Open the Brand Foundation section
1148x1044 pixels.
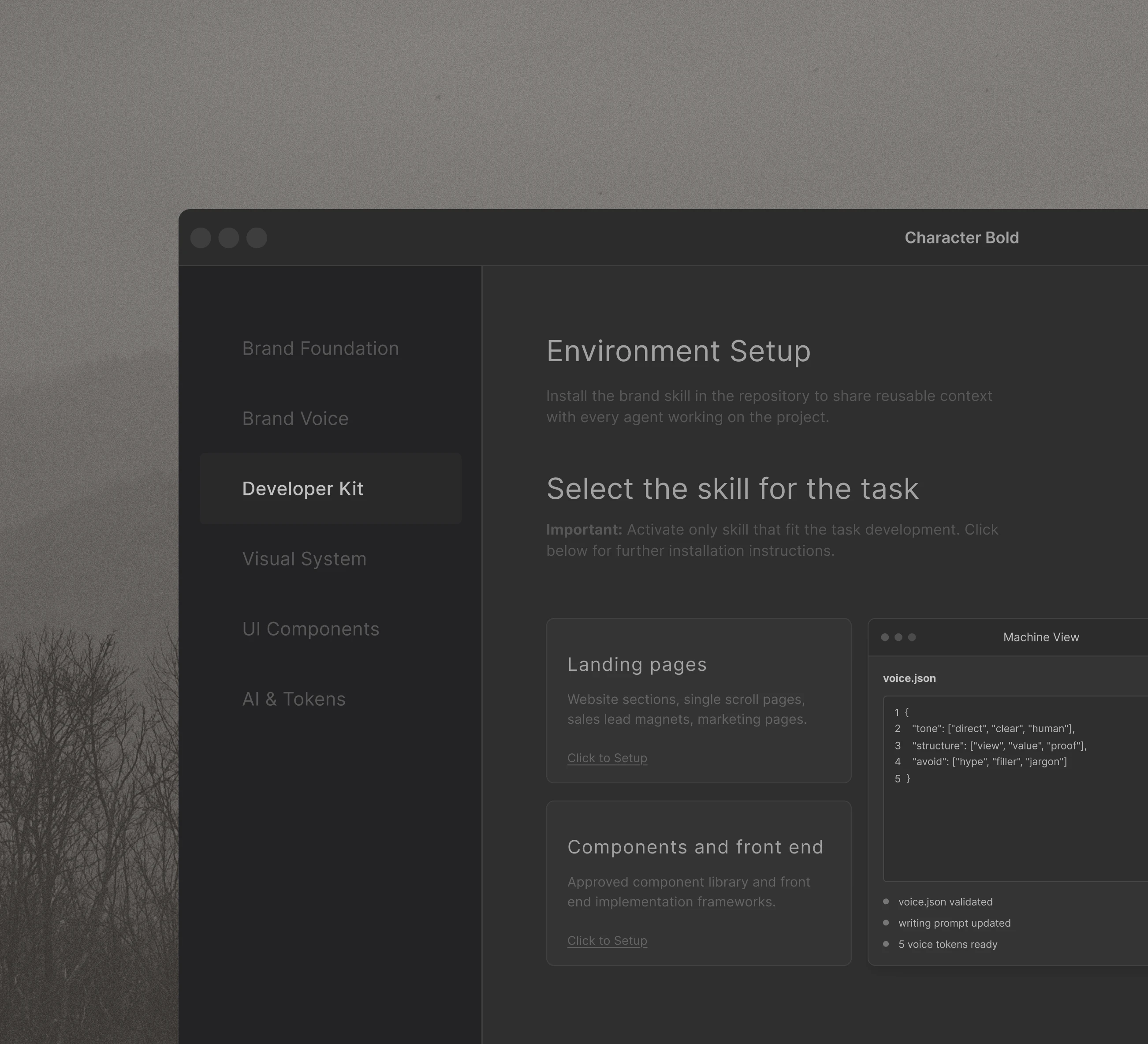tap(321, 348)
